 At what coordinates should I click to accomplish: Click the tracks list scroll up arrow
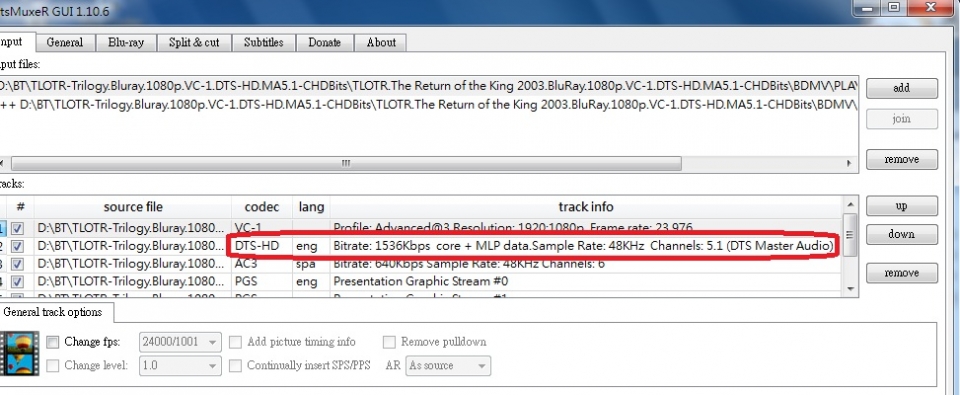(849, 204)
